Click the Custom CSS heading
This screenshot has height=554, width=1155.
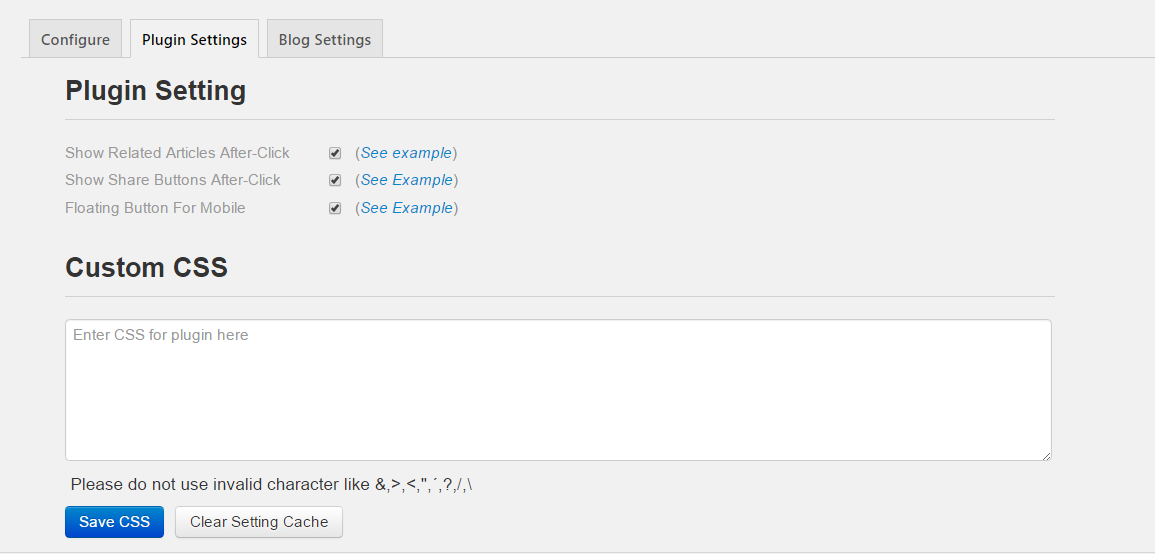tap(146, 268)
